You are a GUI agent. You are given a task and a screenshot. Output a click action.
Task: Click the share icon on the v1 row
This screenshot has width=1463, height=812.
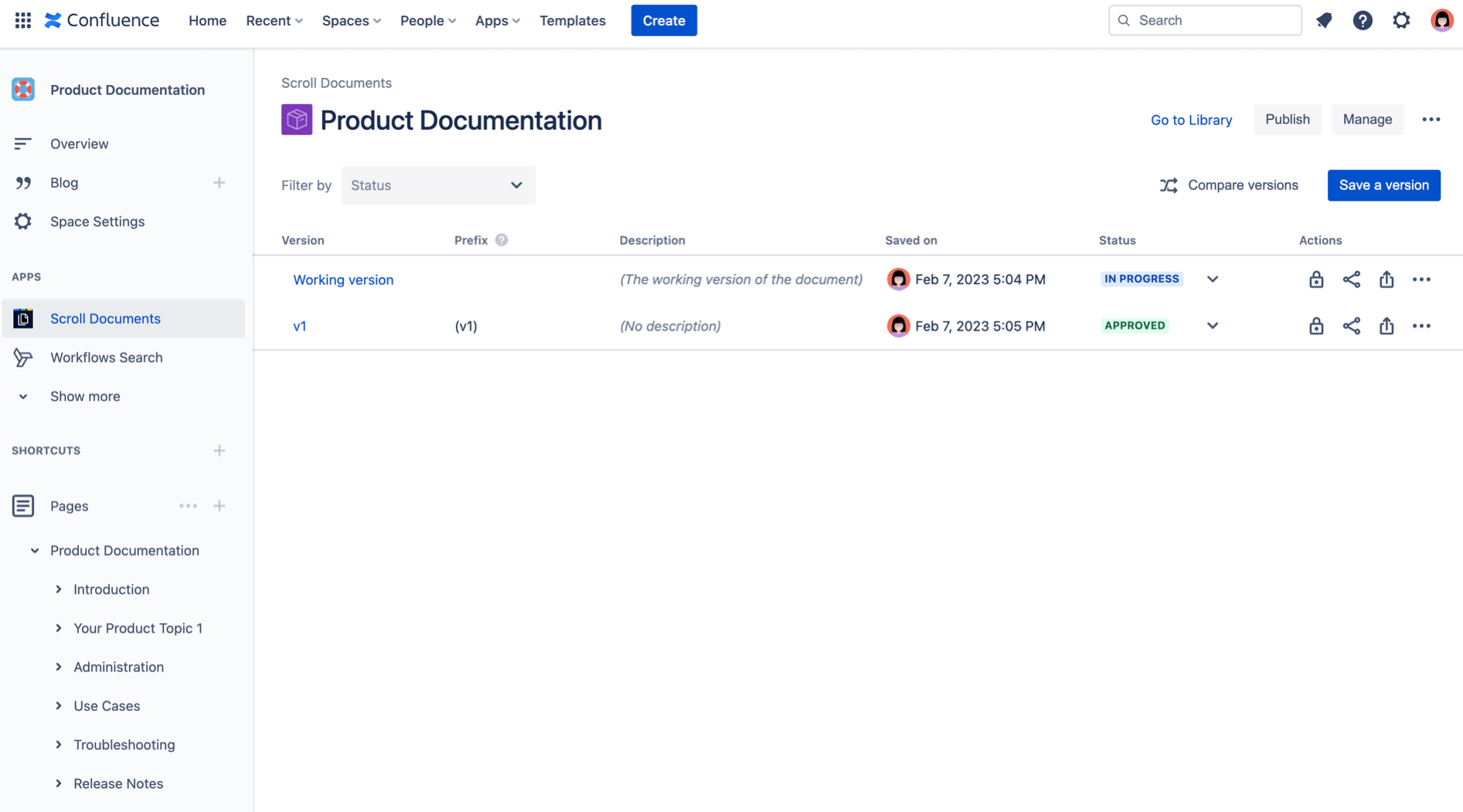pyautogui.click(x=1352, y=325)
